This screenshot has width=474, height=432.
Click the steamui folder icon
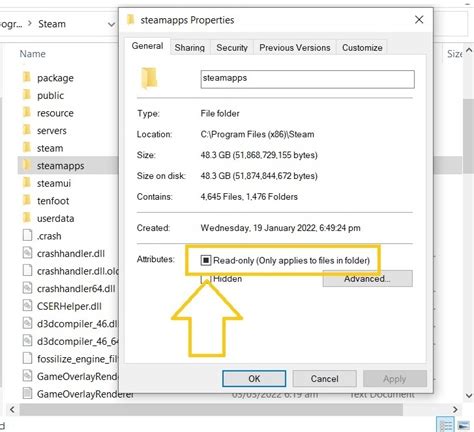(27, 183)
